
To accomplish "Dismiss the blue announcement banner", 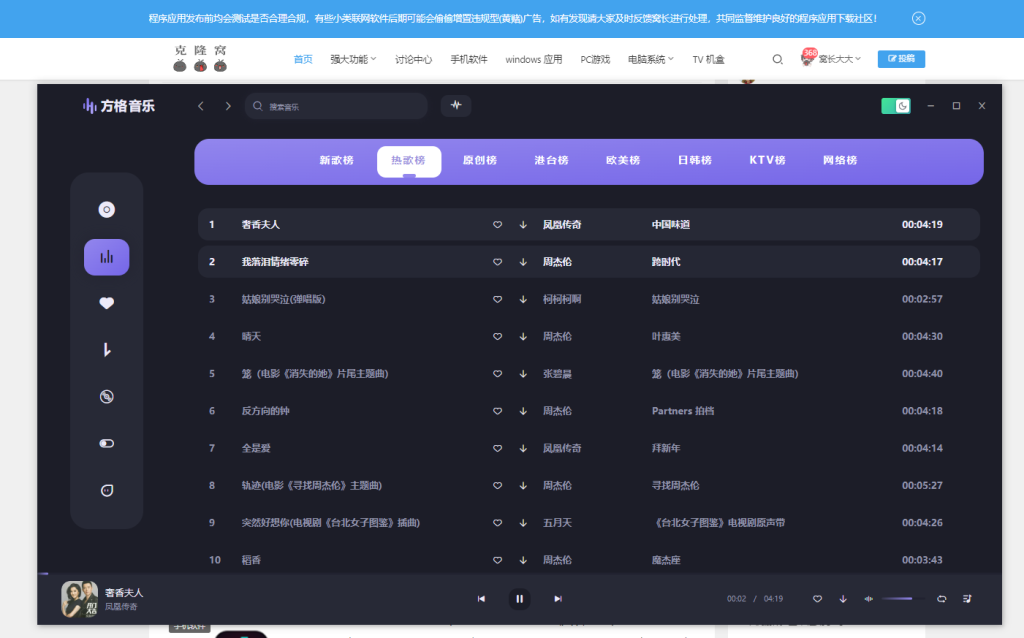I will [918, 18].
